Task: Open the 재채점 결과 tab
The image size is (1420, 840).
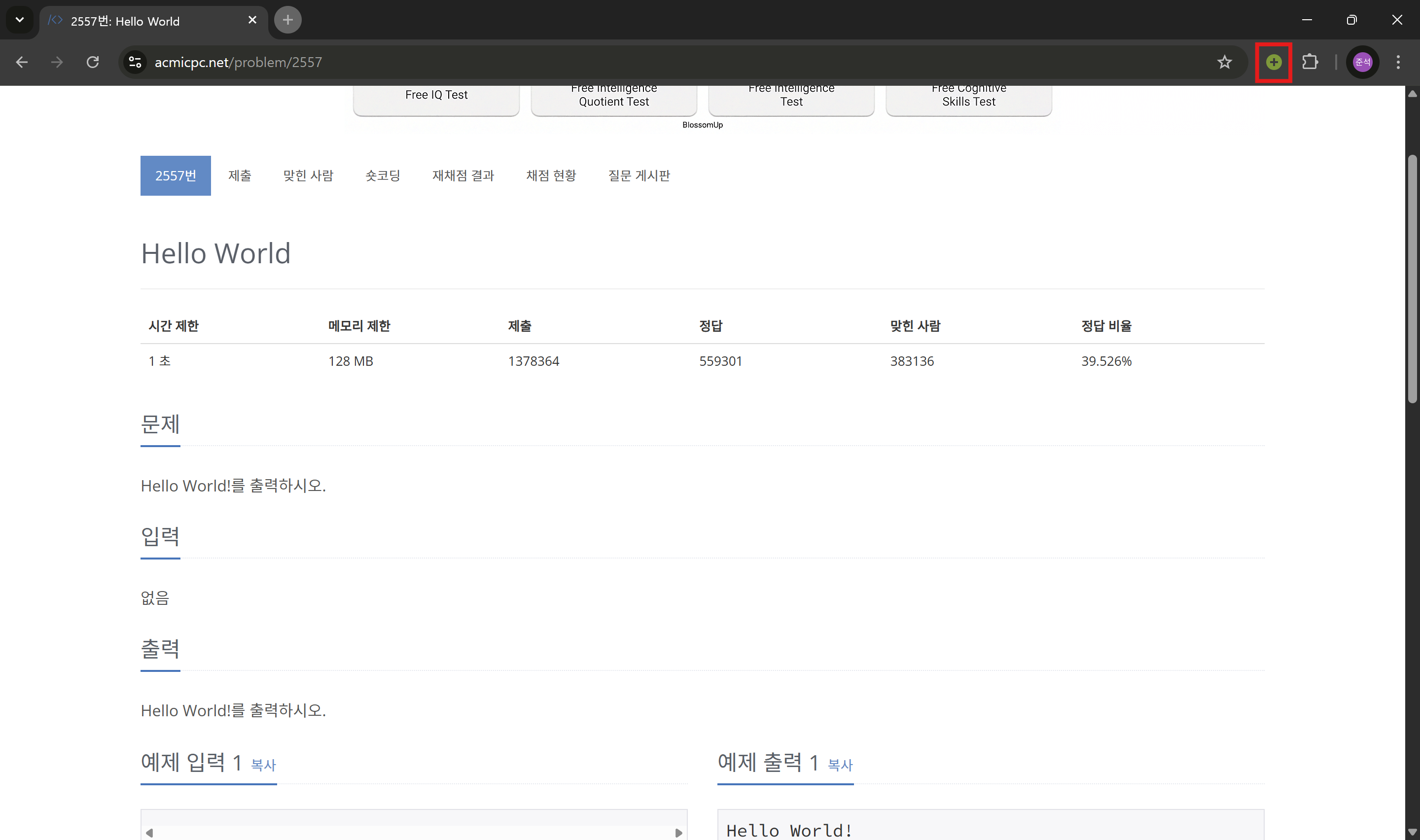Action: [x=463, y=175]
